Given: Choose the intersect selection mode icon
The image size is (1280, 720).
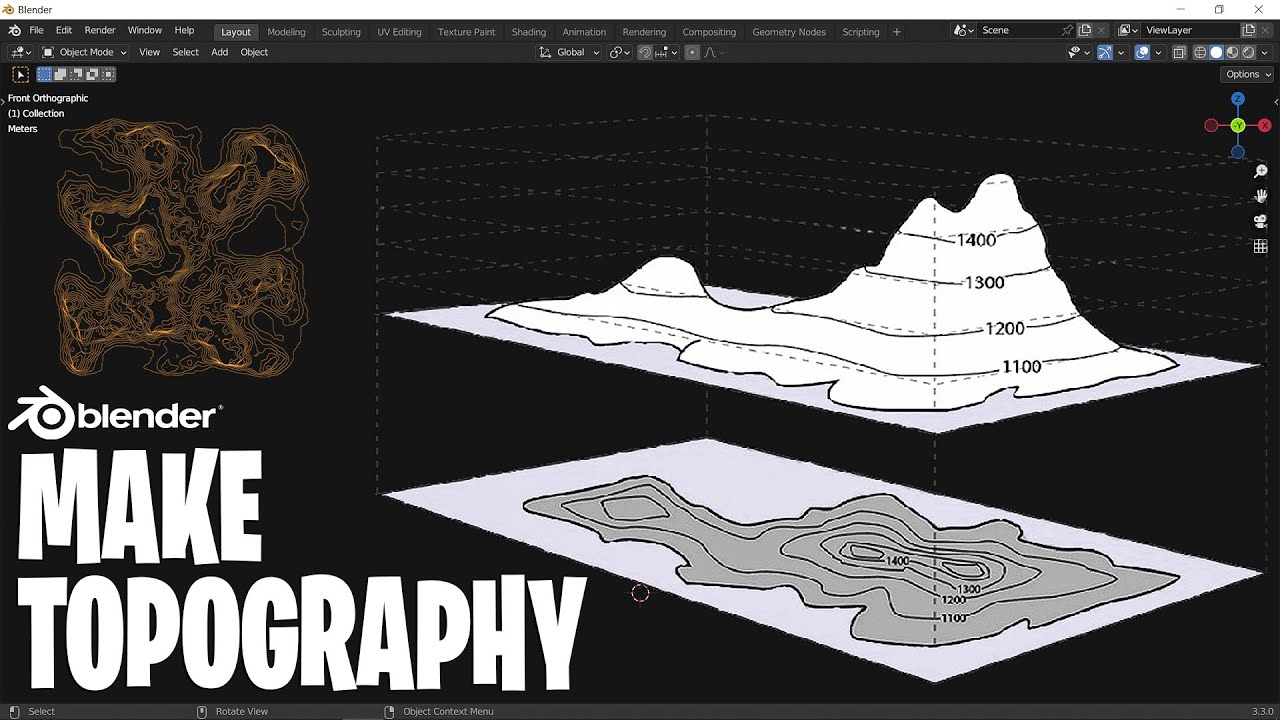Looking at the screenshot, I should pyautogui.click(x=108, y=74).
